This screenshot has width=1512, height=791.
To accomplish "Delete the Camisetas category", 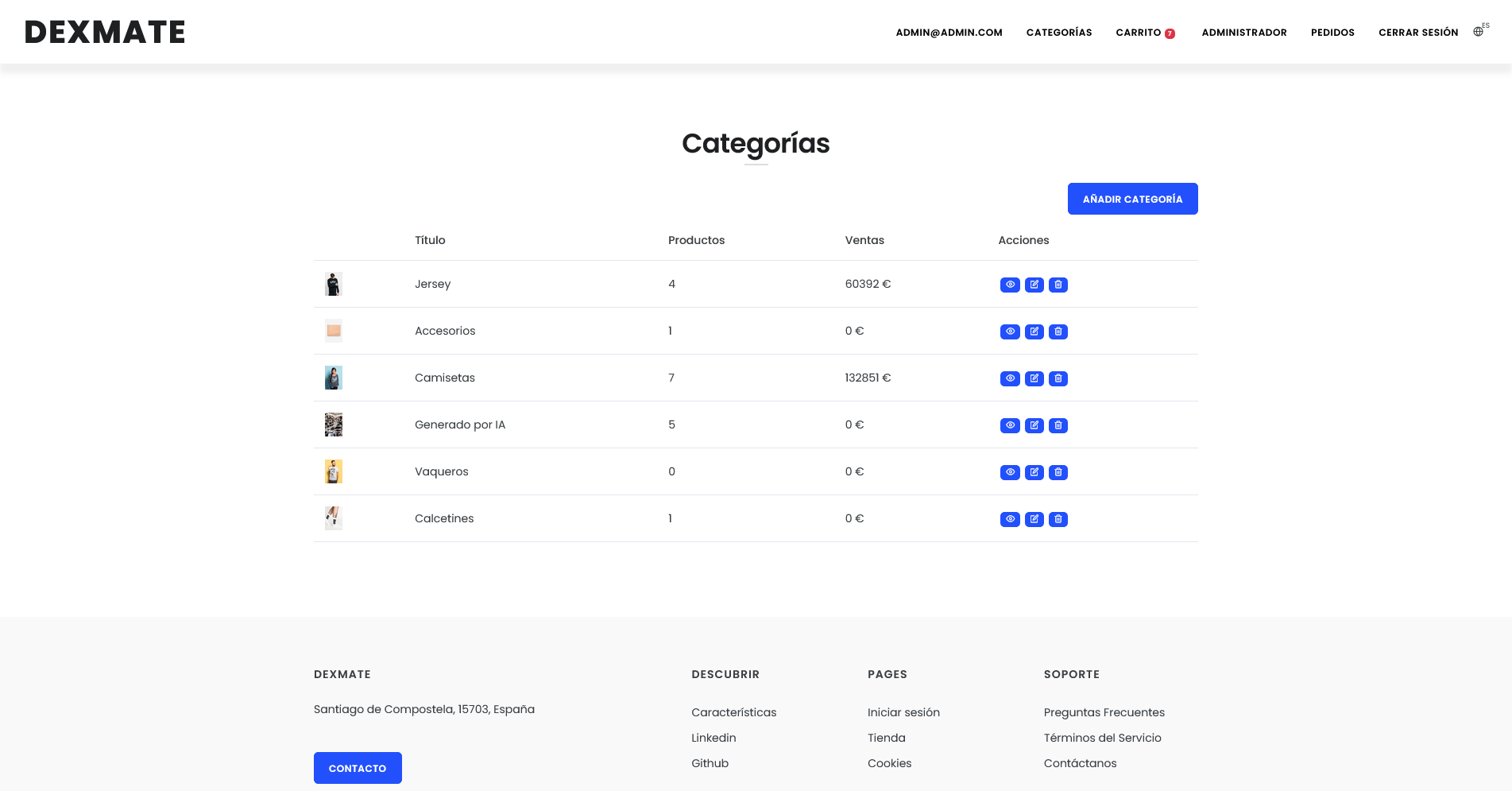I will [1058, 378].
